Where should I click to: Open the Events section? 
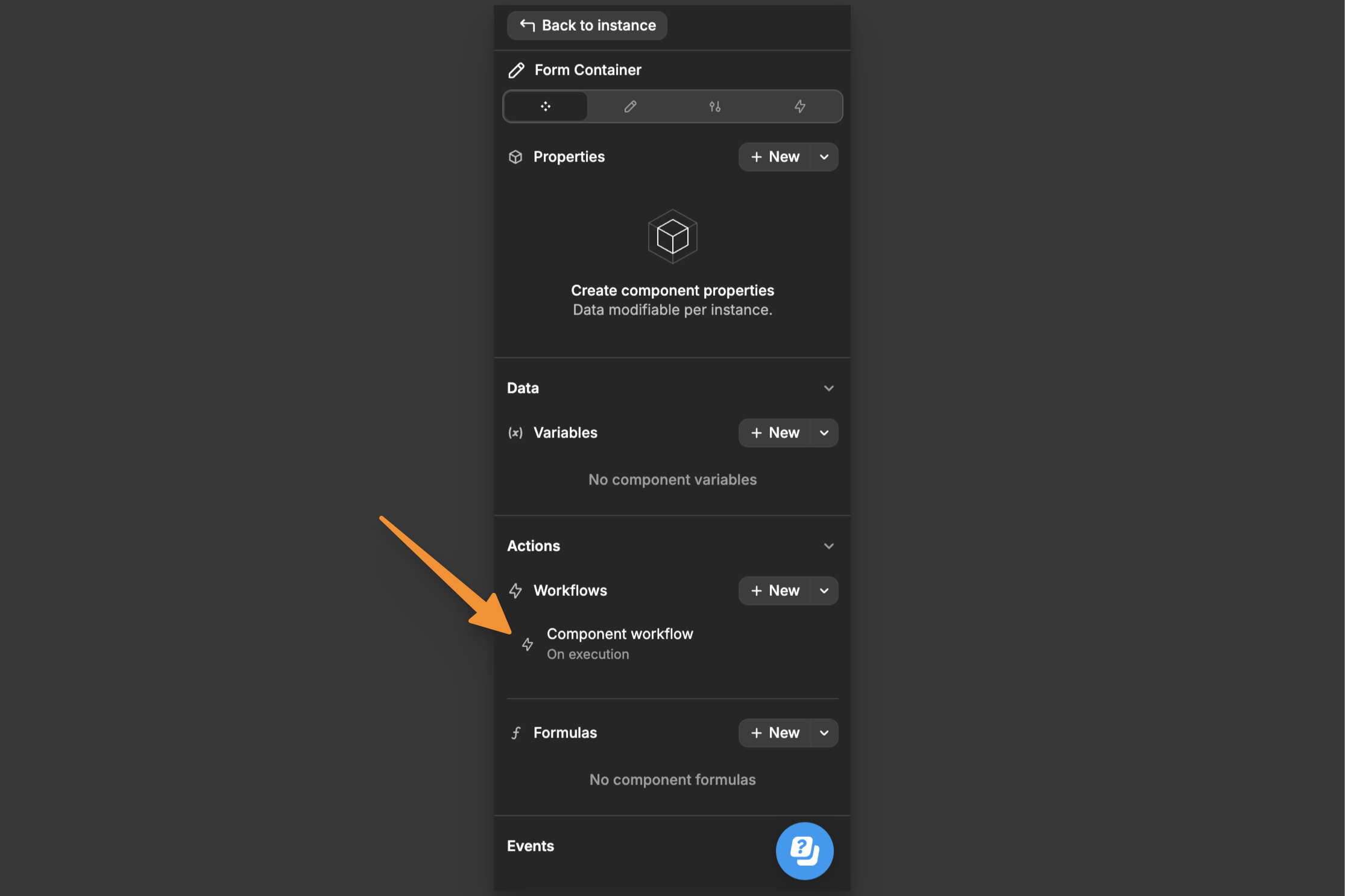coord(531,846)
